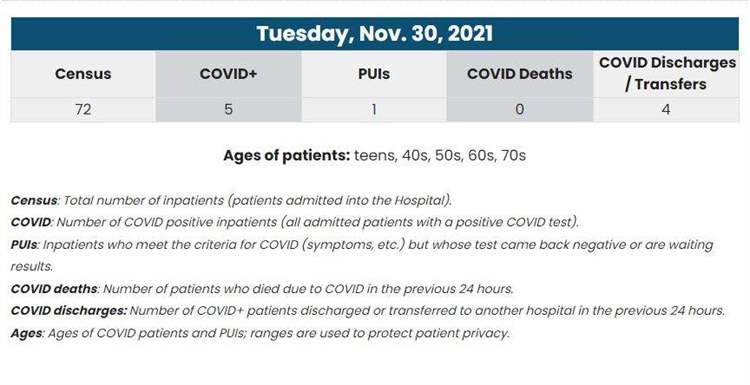Click the Ages of patients label
Screen dimensions: 750x385
coord(287,156)
